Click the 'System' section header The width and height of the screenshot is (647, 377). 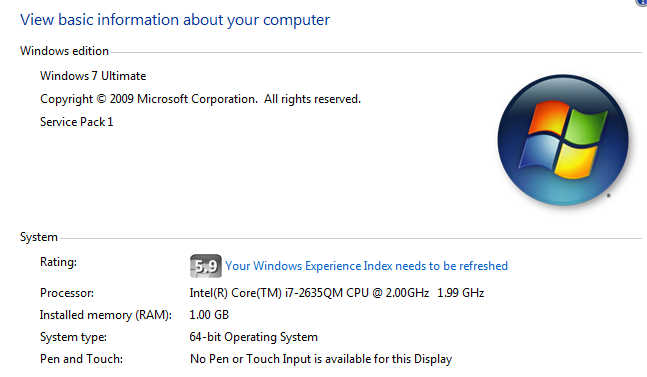click(x=39, y=237)
